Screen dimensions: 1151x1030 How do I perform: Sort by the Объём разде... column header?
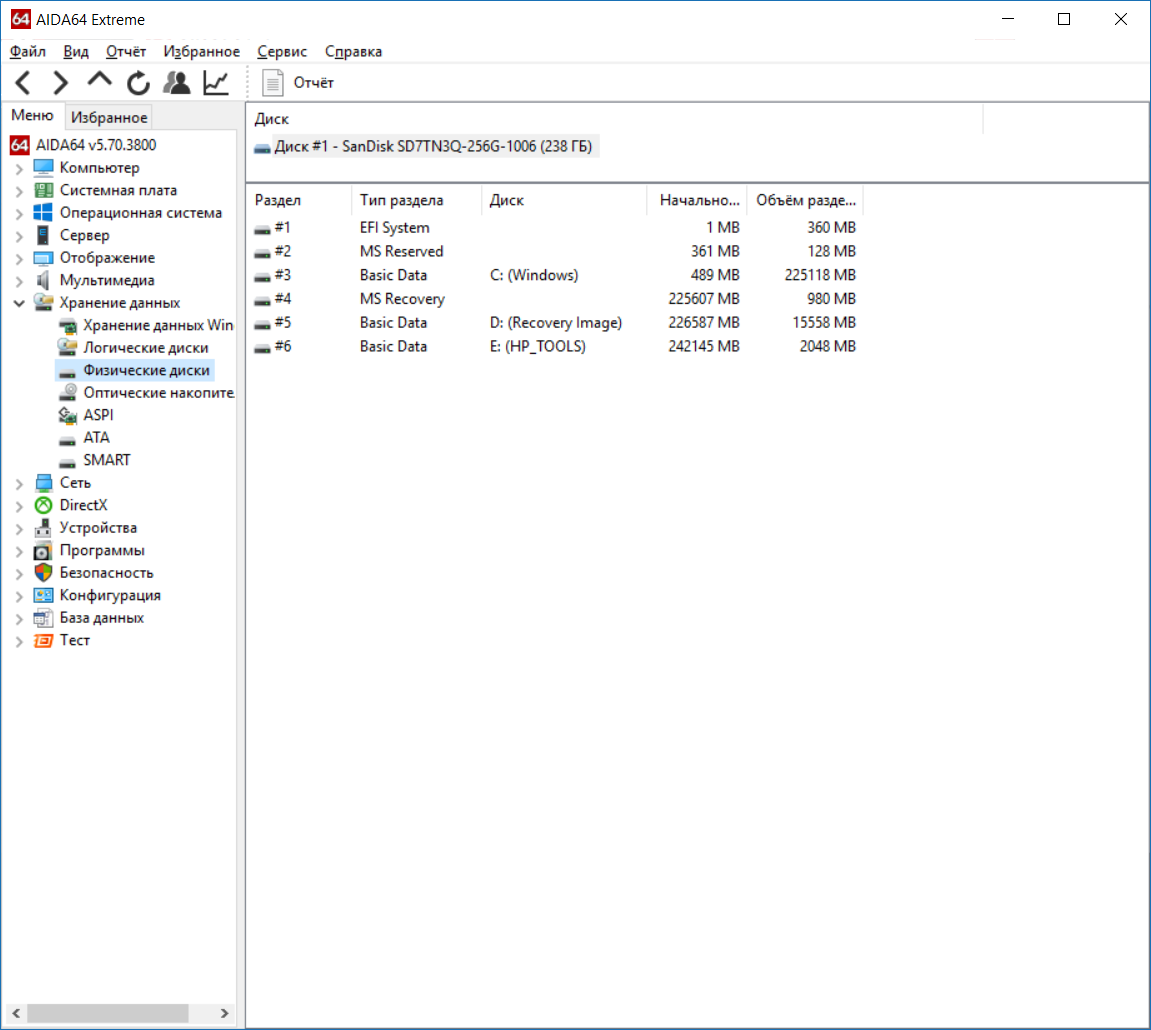pyautogui.click(x=805, y=200)
